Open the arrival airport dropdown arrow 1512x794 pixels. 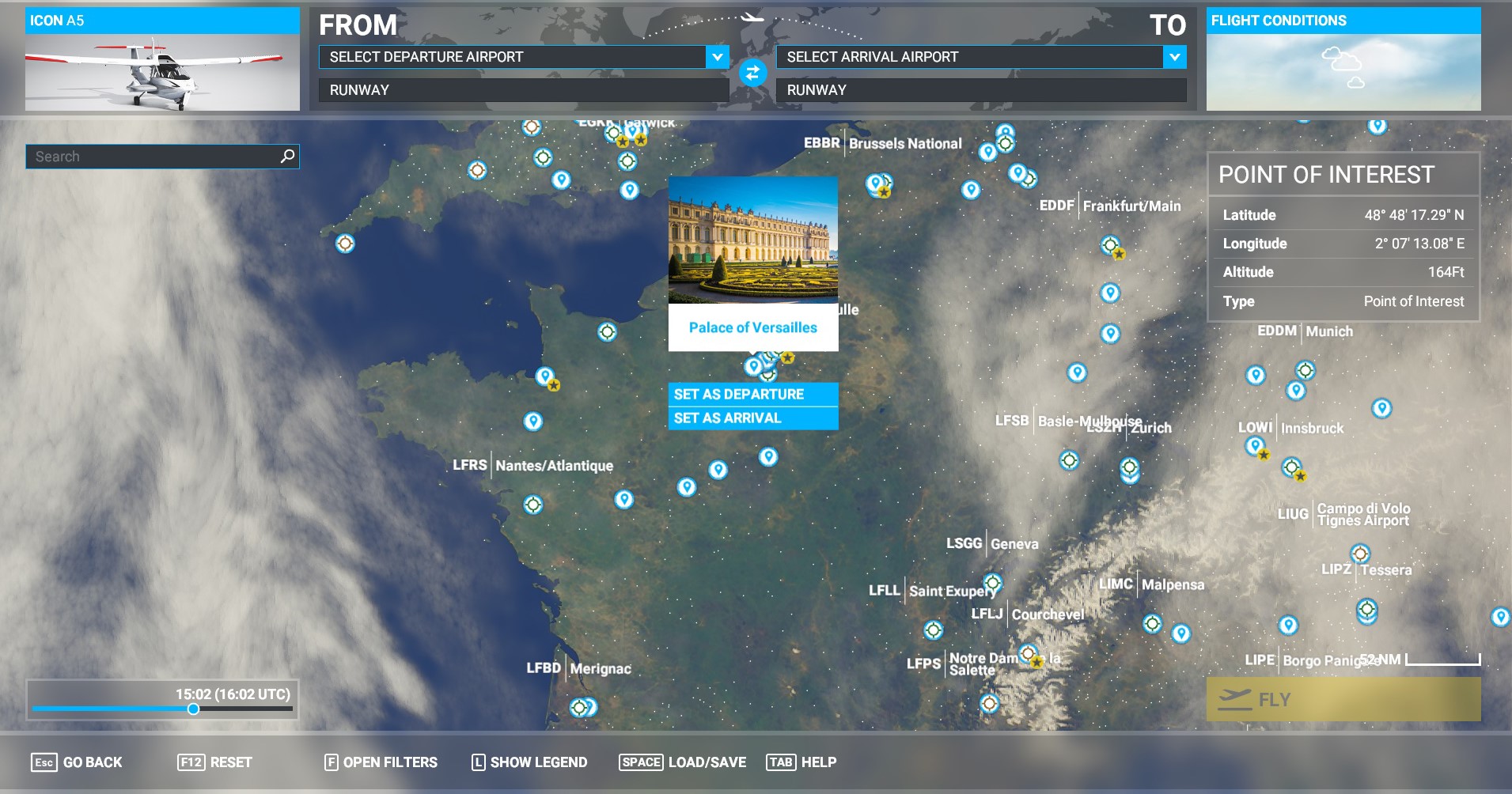click(1174, 57)
